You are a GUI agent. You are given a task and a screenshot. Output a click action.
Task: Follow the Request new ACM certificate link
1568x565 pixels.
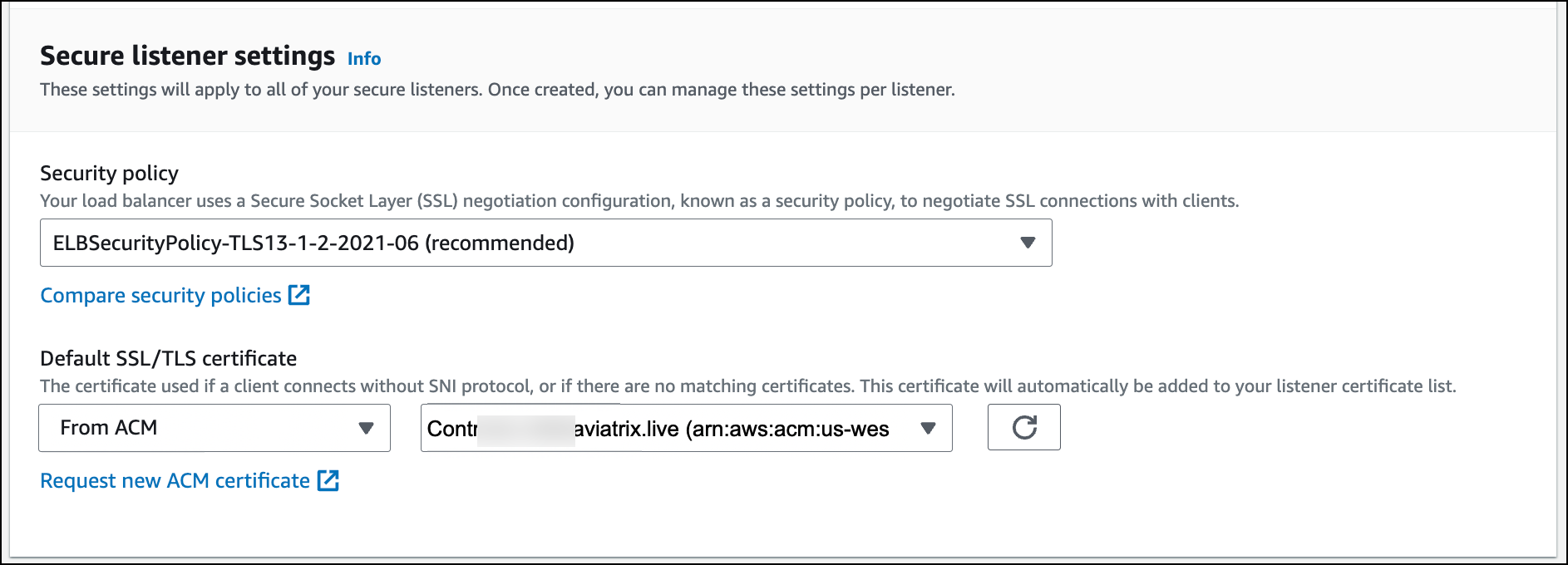coord(175,481)
